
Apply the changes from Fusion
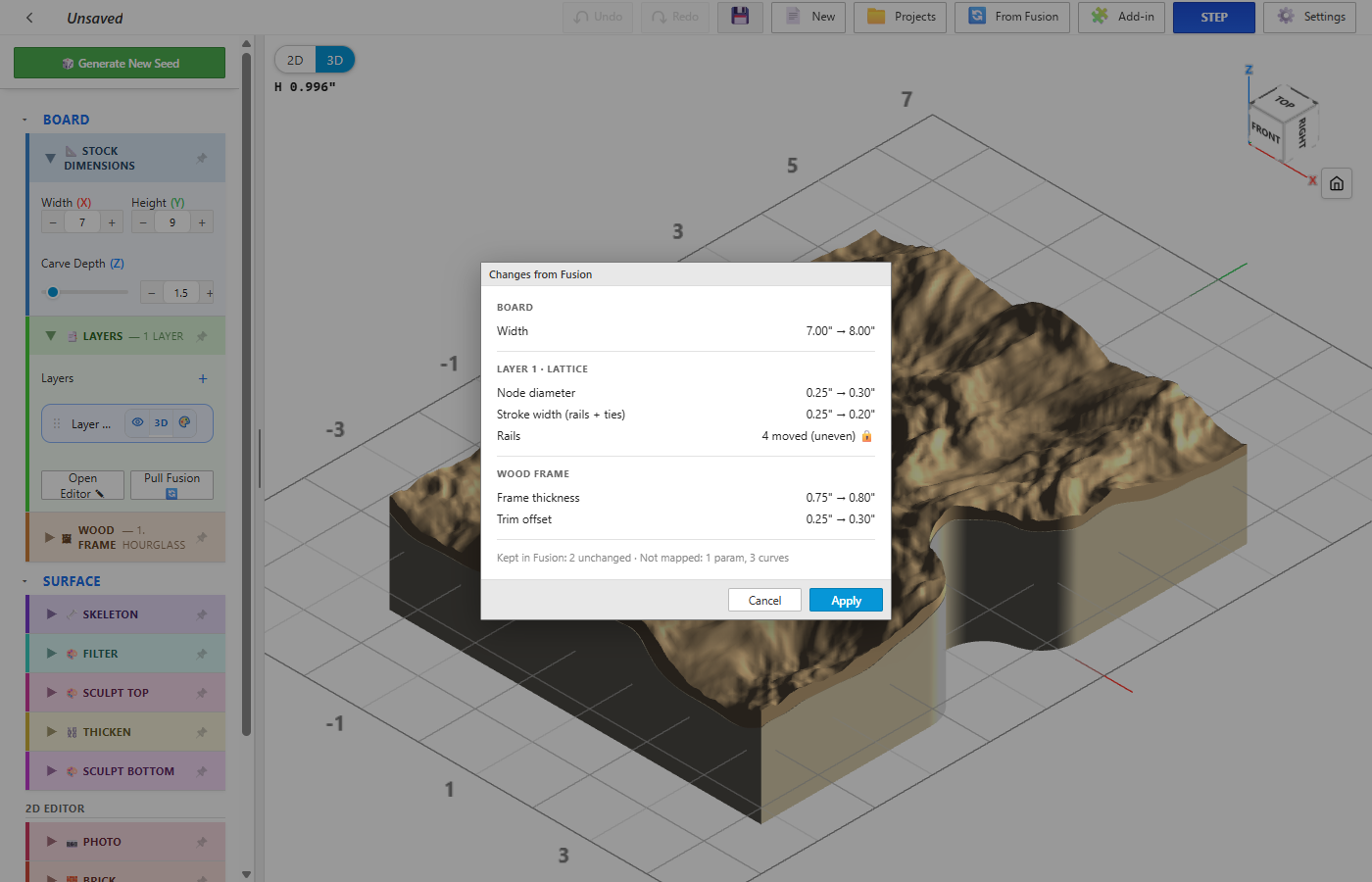coord(846,600)
